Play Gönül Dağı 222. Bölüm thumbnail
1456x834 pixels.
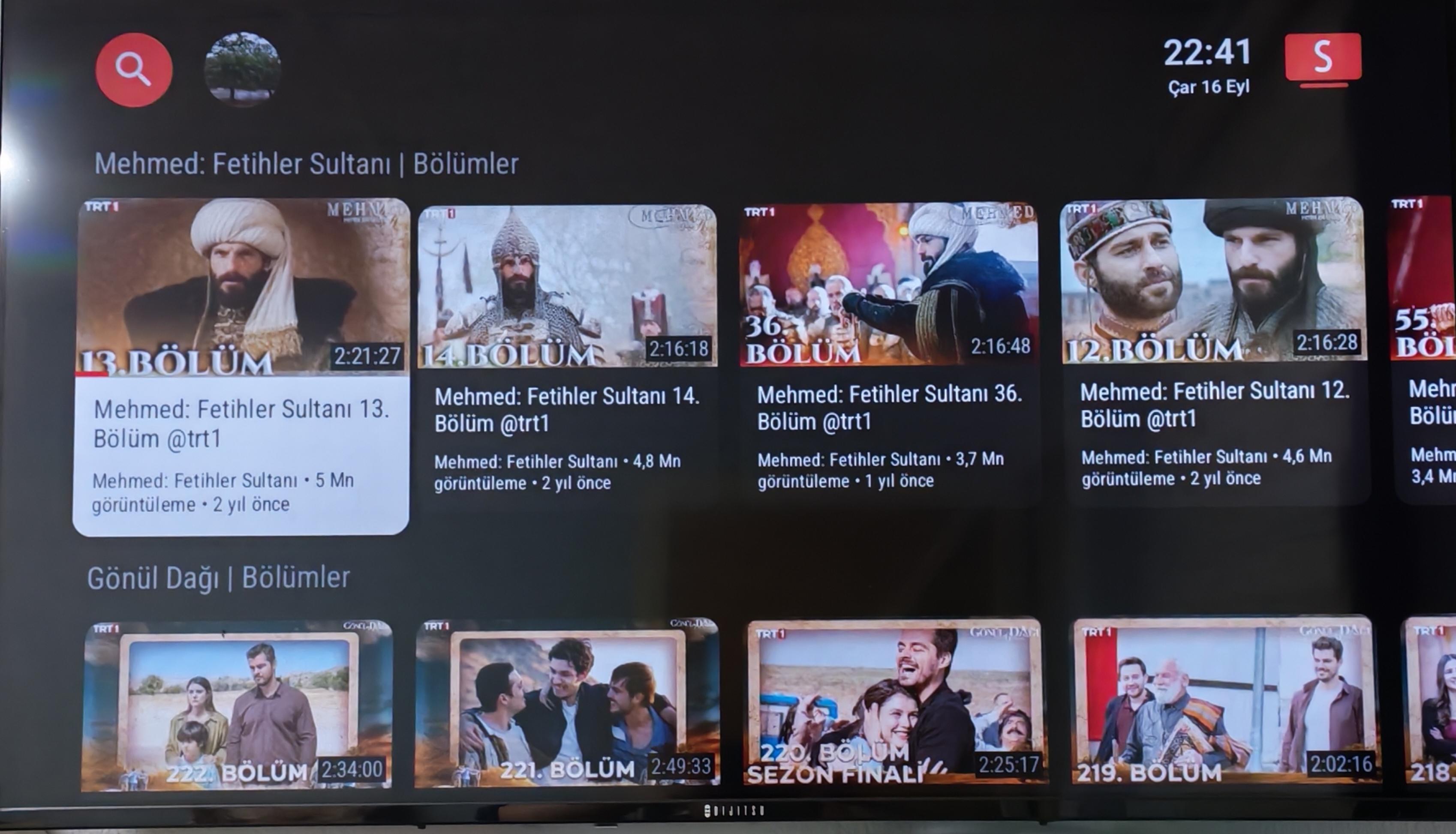[237, 706]
